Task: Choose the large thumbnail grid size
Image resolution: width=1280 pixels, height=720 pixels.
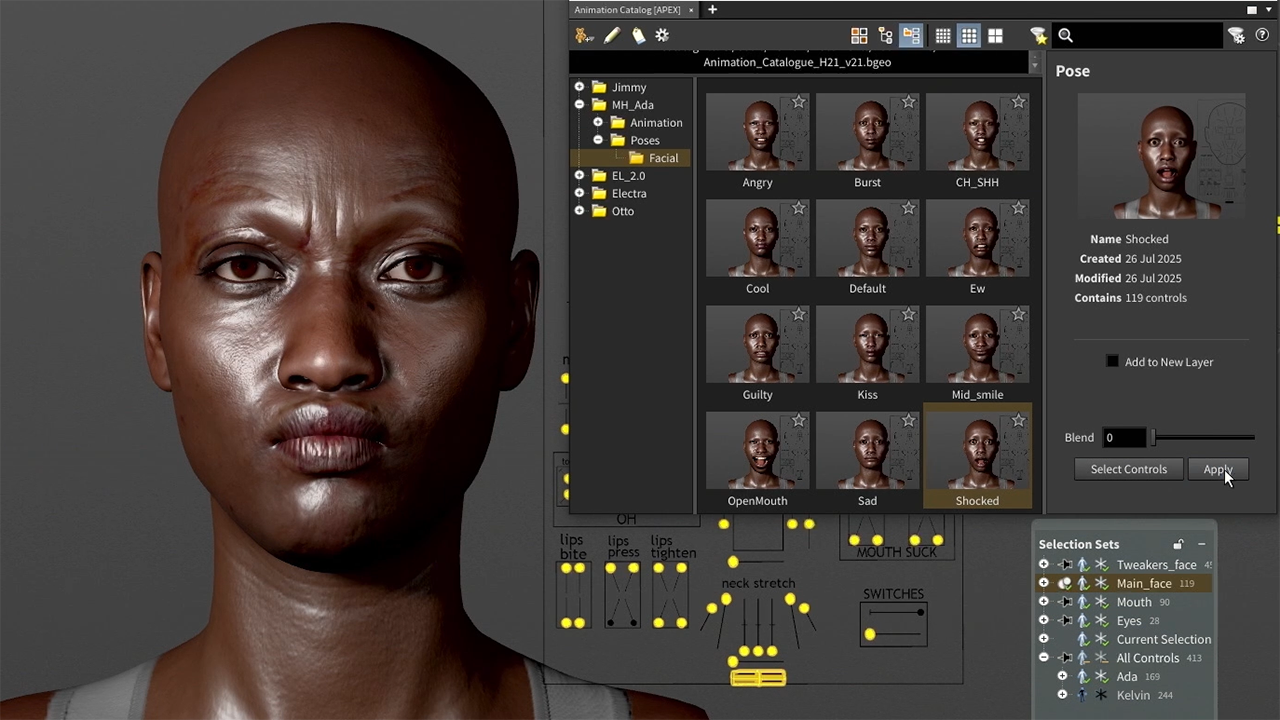Action: [995, 36]
